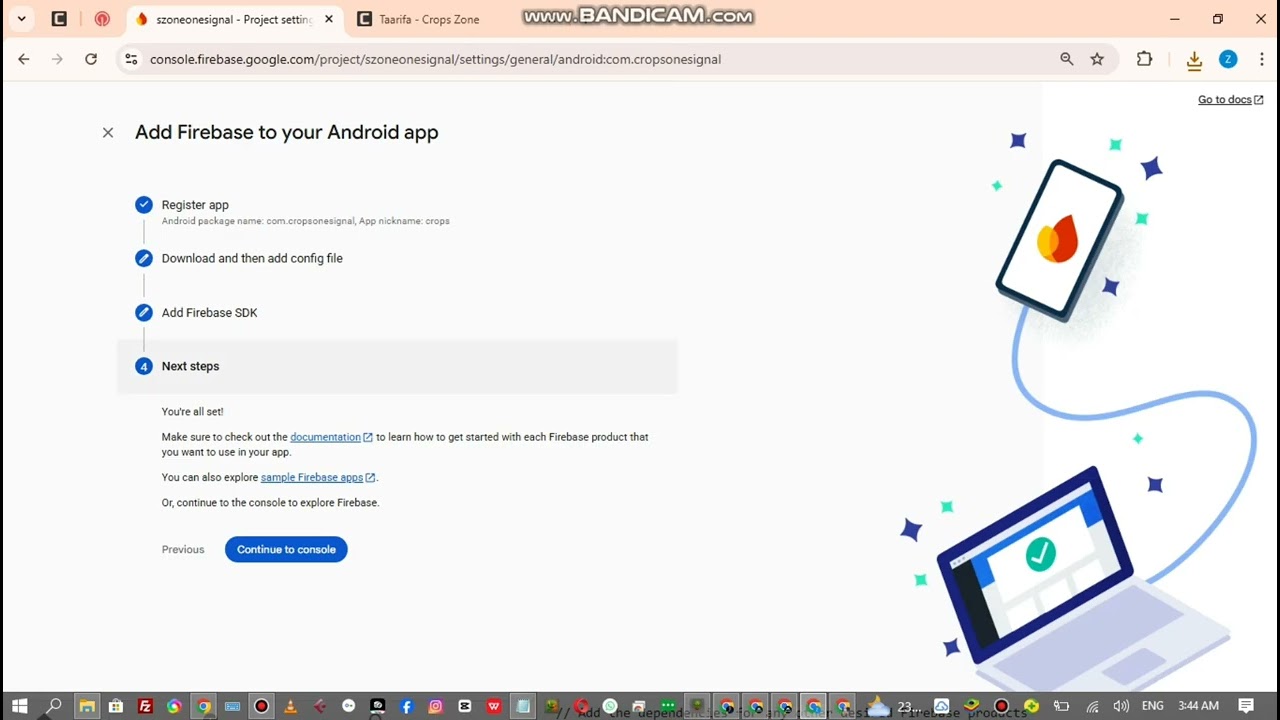
Task: Click the ENG language indicator
Action: pyautogui.click(x=1153, y=706)
